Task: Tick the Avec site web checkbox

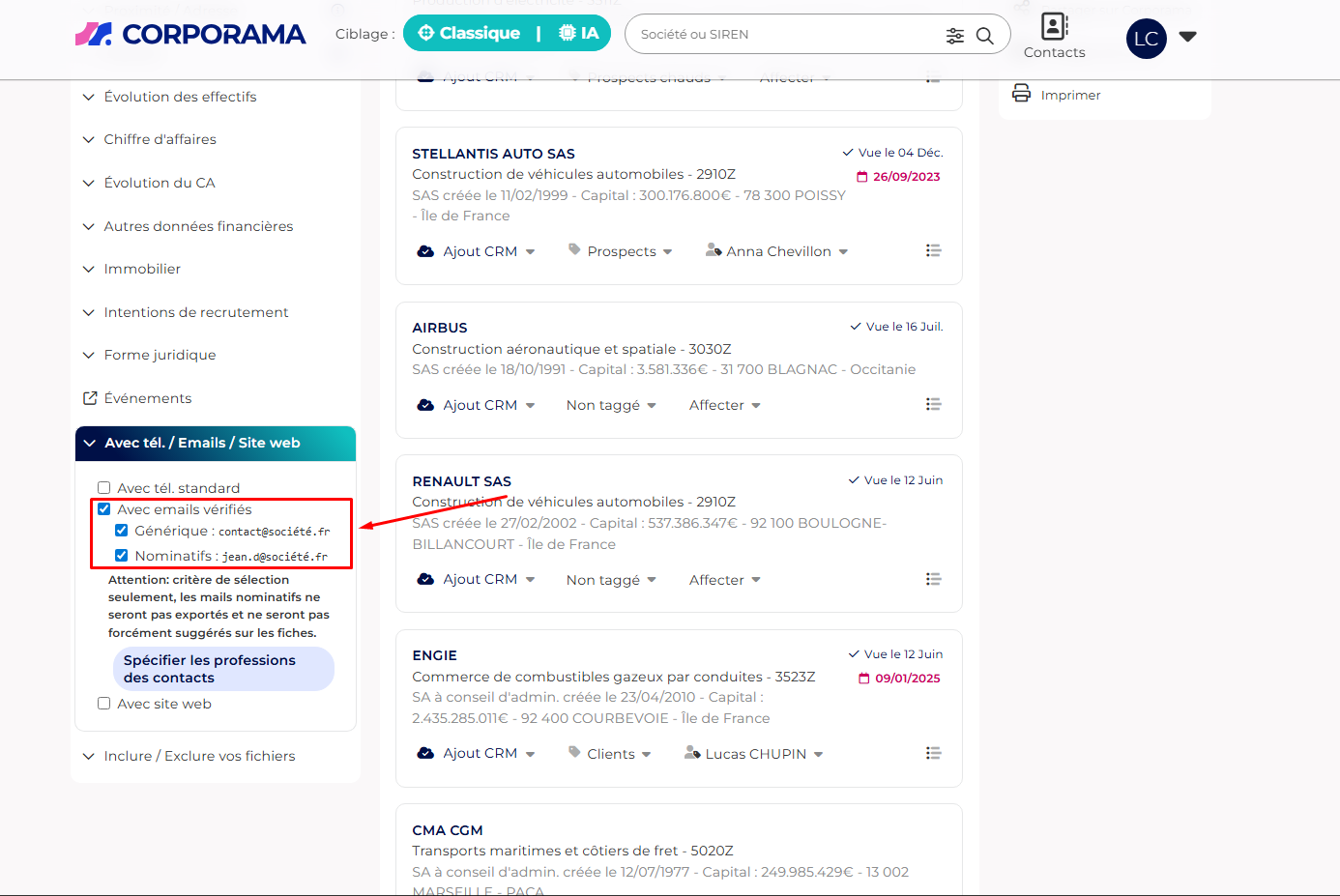Action: tap(104, 704)
